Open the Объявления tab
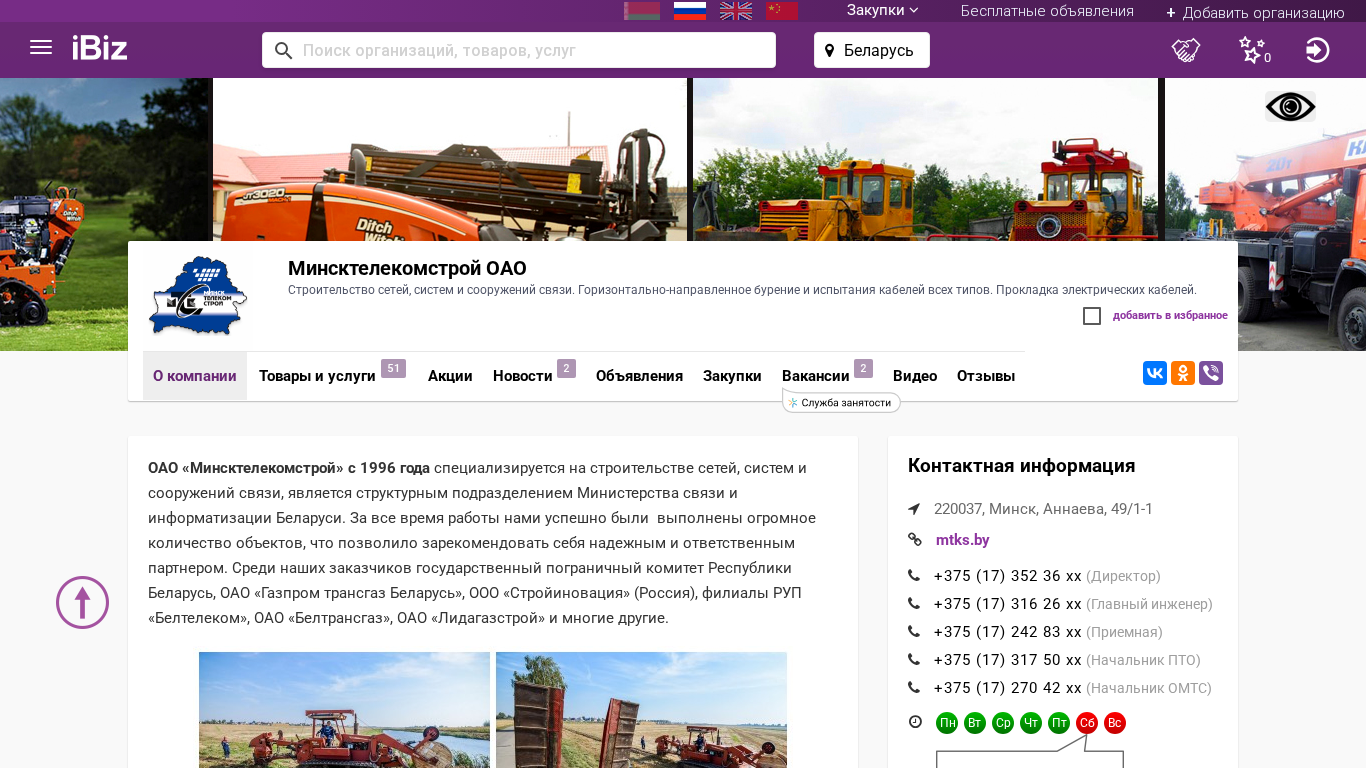The height and width of the screenshot is (768, 1366). point(639,376)
